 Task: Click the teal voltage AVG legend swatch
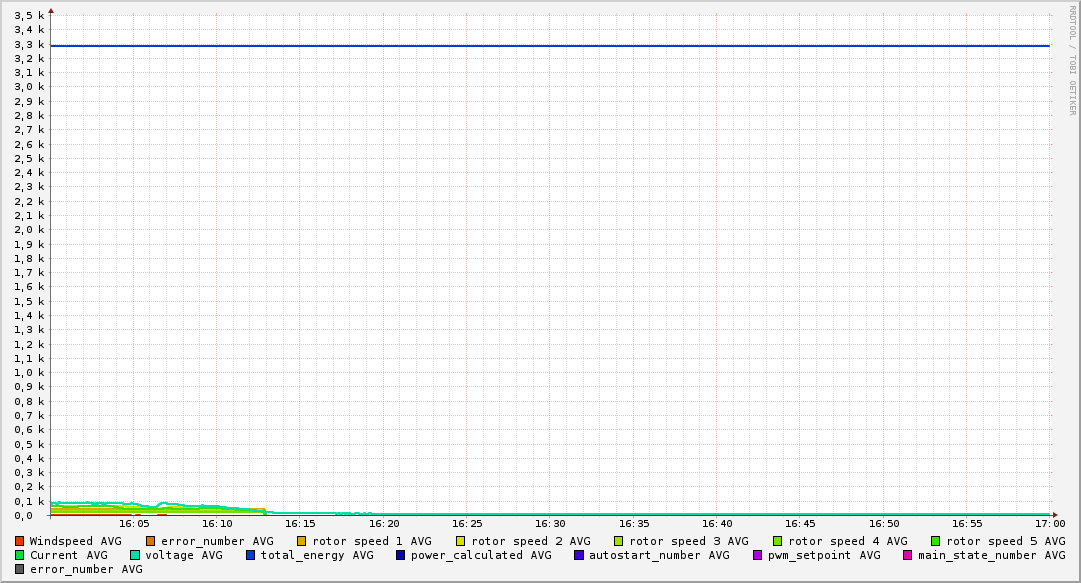coord(135,555)
